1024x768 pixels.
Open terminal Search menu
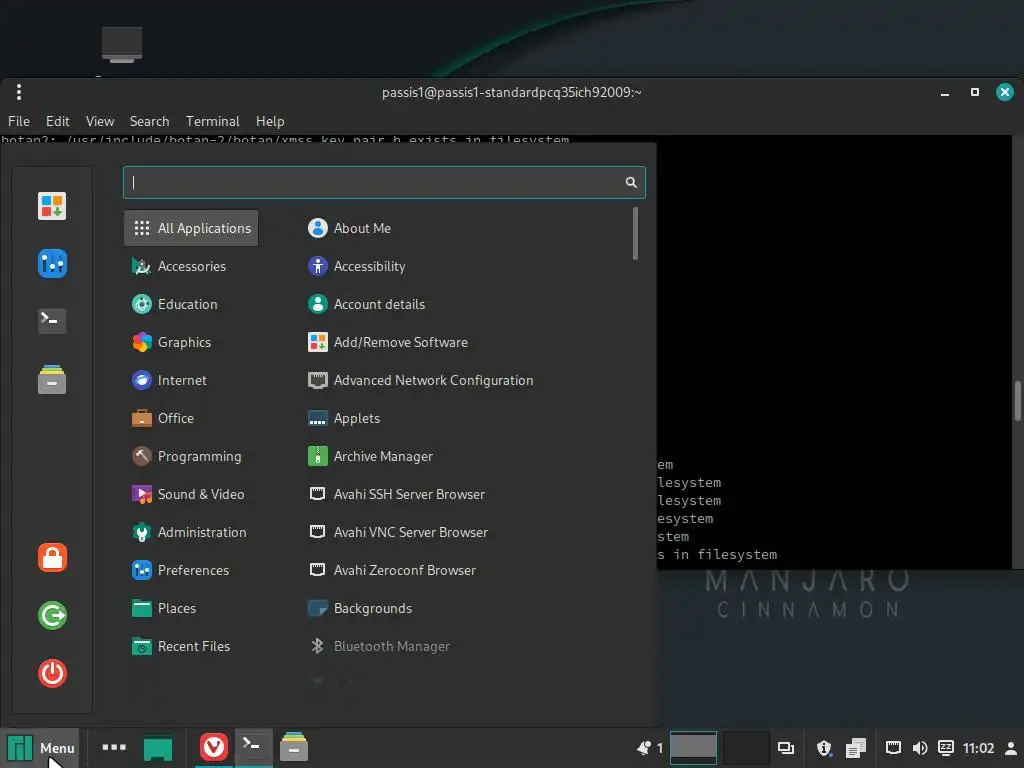[x=150, y=121]
